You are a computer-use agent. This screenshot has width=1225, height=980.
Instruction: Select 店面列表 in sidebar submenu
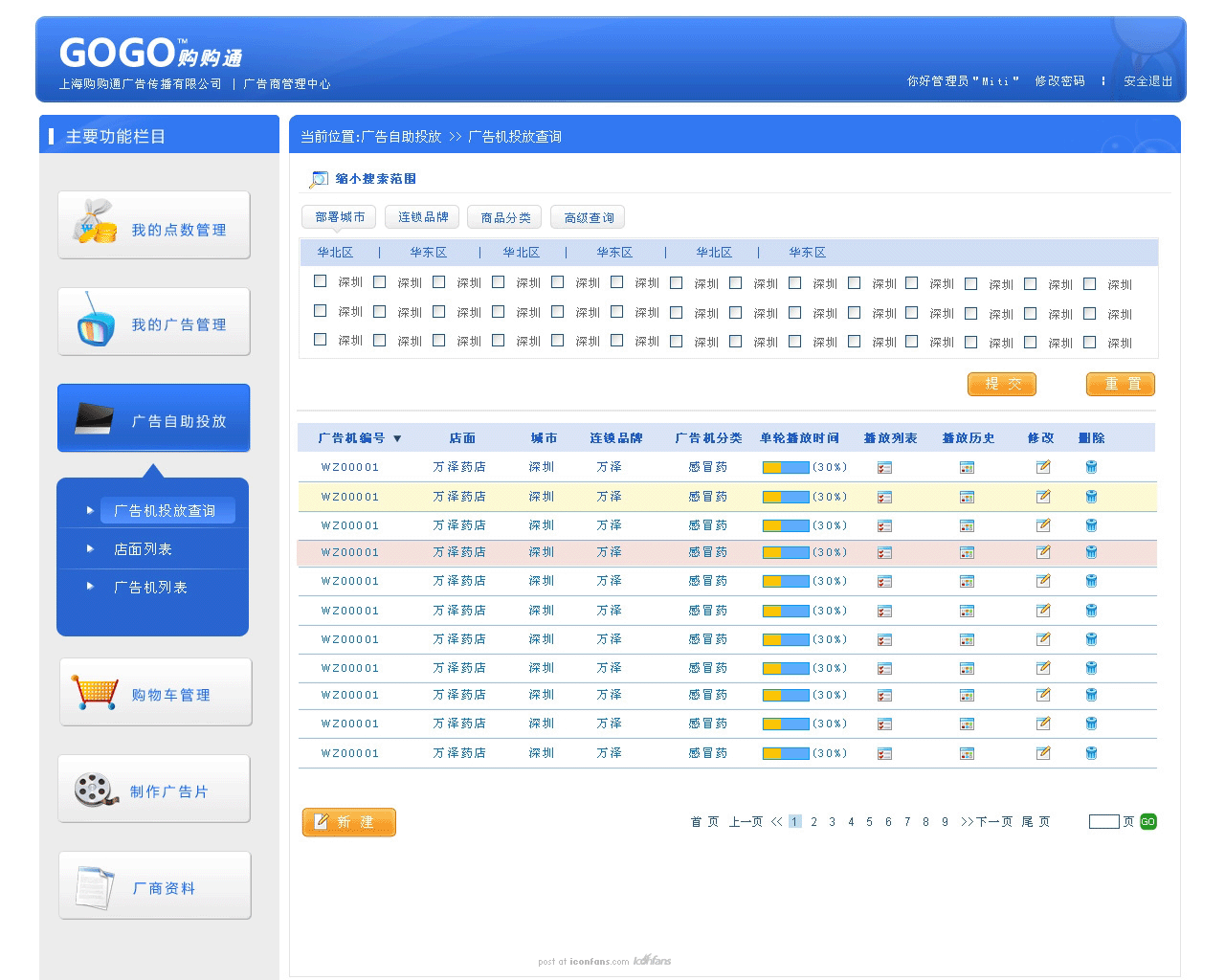click(143, 549)
